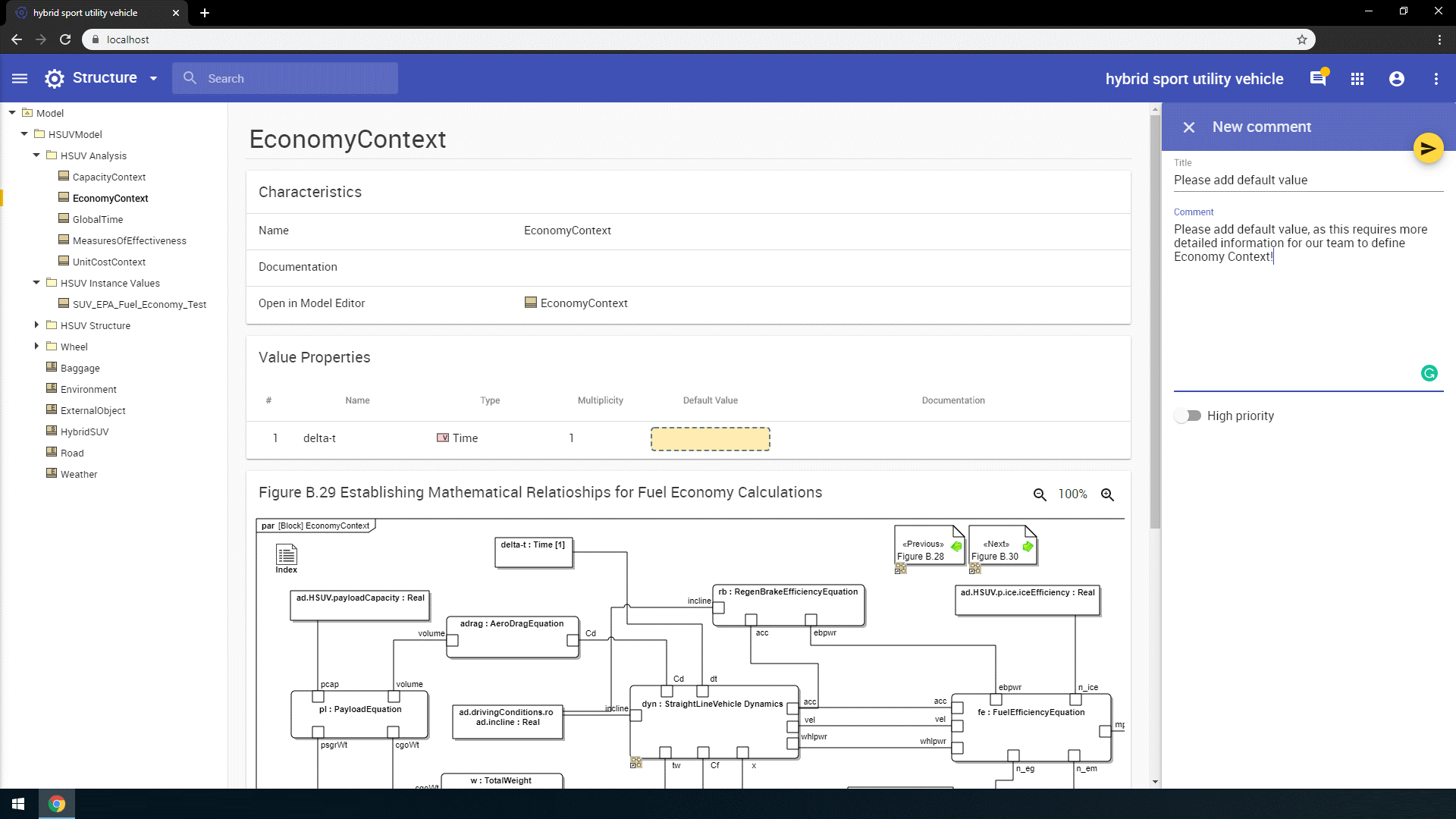Go to Next Figure B.30
1456x819 pixels.
(1002, 549)
